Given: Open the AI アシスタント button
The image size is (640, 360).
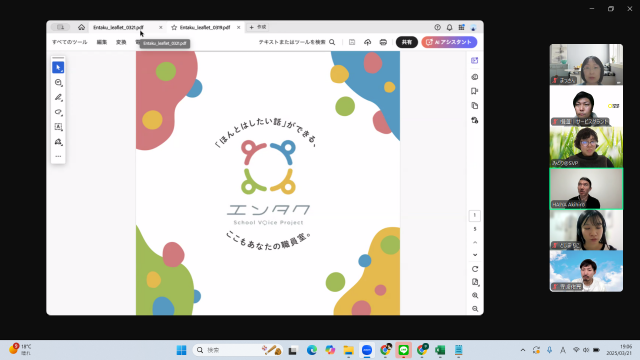Looking at the screenshot, I should click(449, 42).
